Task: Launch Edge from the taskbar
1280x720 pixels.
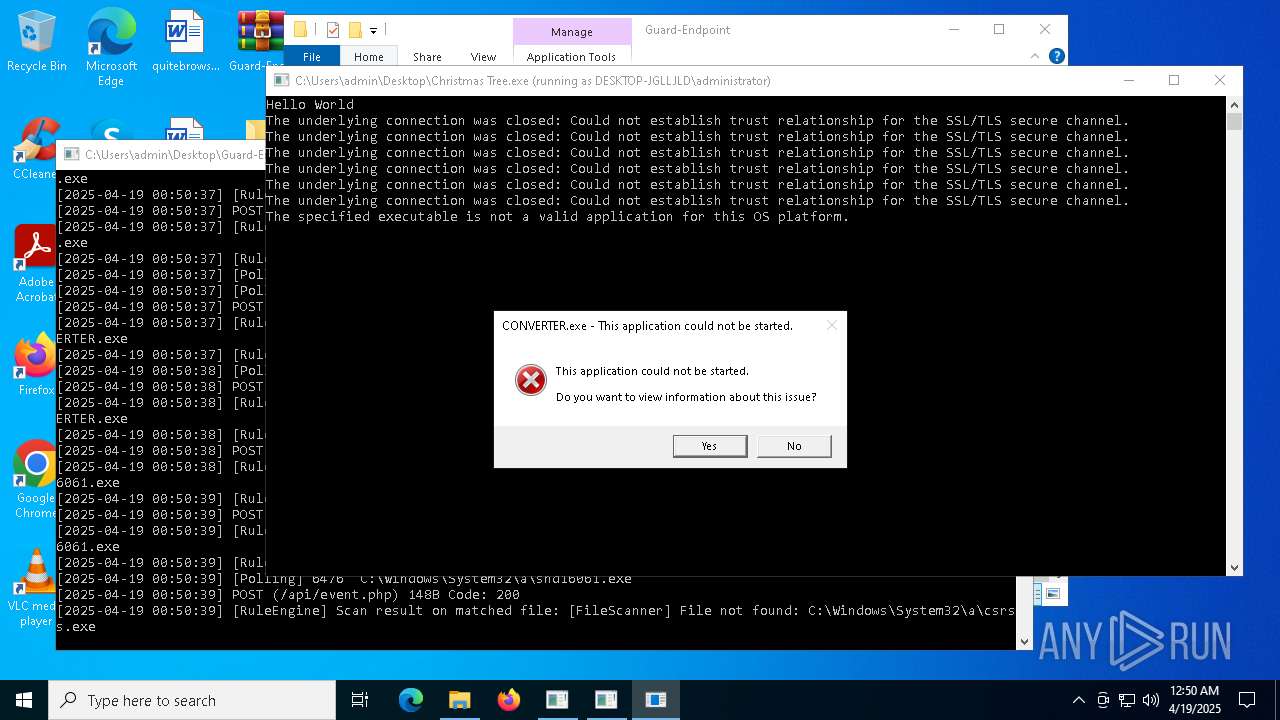Action: click(x=411, y=700)
